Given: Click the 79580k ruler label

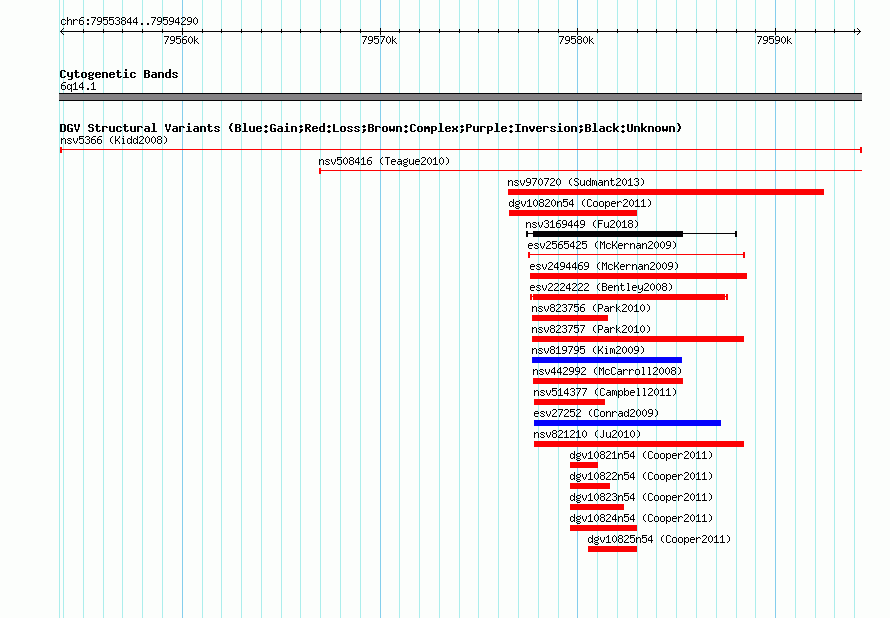Looking at the screenshot, I should (576, 40).
